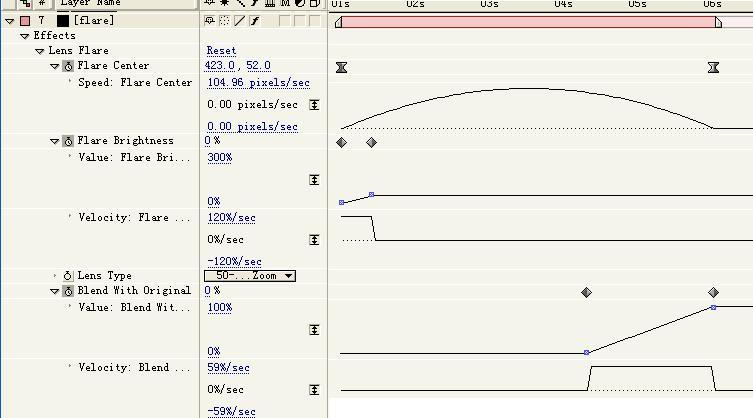
Task: Collapse the flare layer twirl-down
Action: tap(10, 21)
